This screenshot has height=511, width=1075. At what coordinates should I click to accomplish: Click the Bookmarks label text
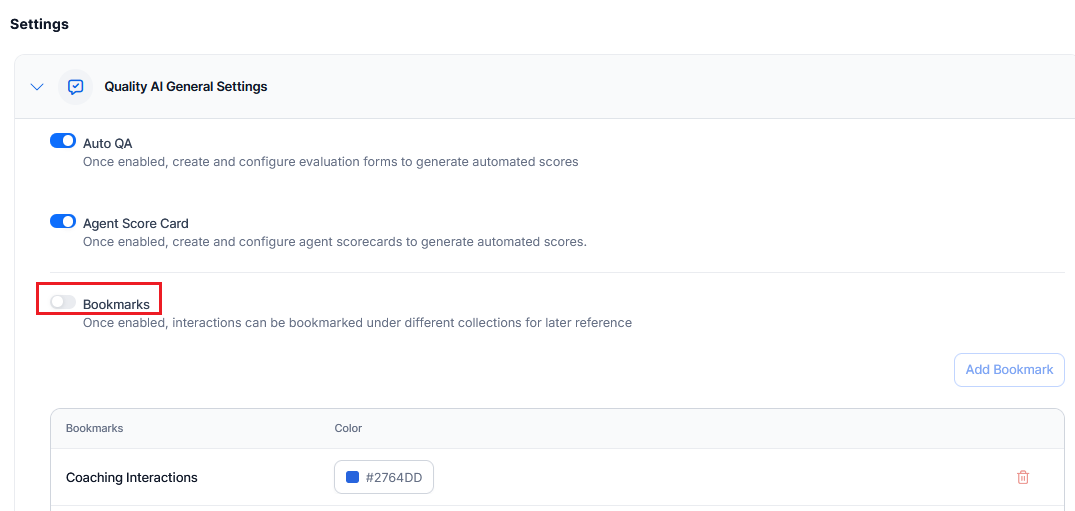(116, 304)
